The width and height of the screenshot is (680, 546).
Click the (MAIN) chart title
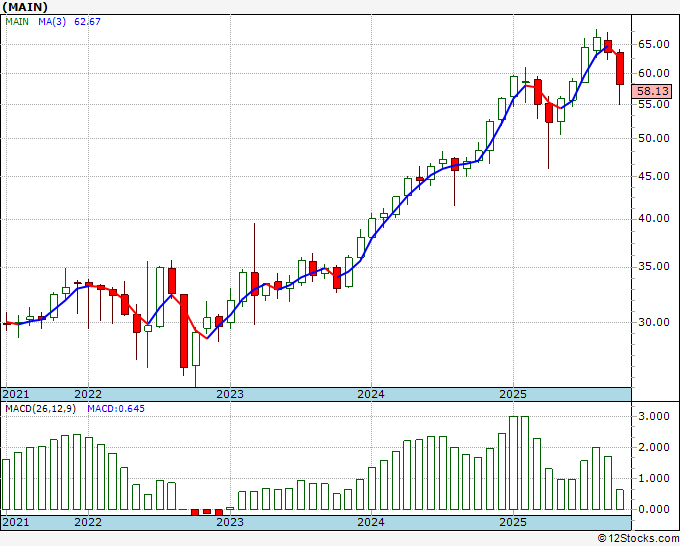25,7
